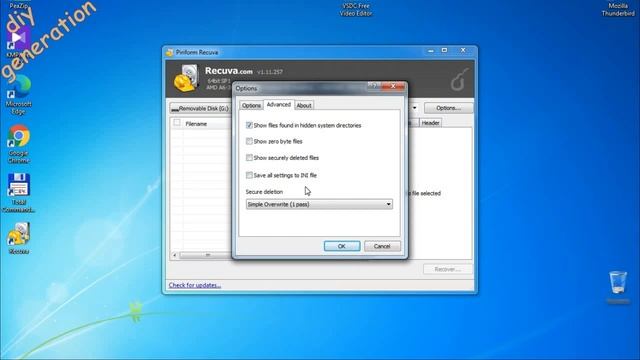Launch Google Chrome from desktop
640x360 pixels.
(x=18, y=144)
